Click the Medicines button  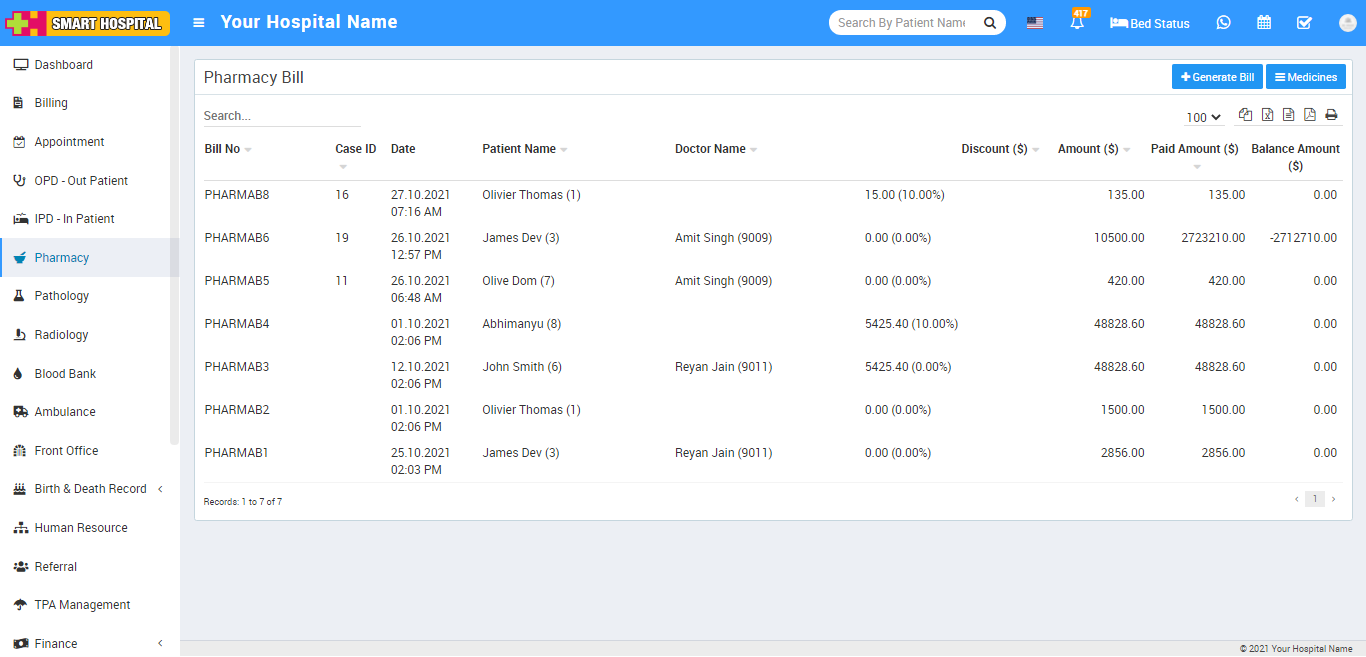[x=1305, y=77]
